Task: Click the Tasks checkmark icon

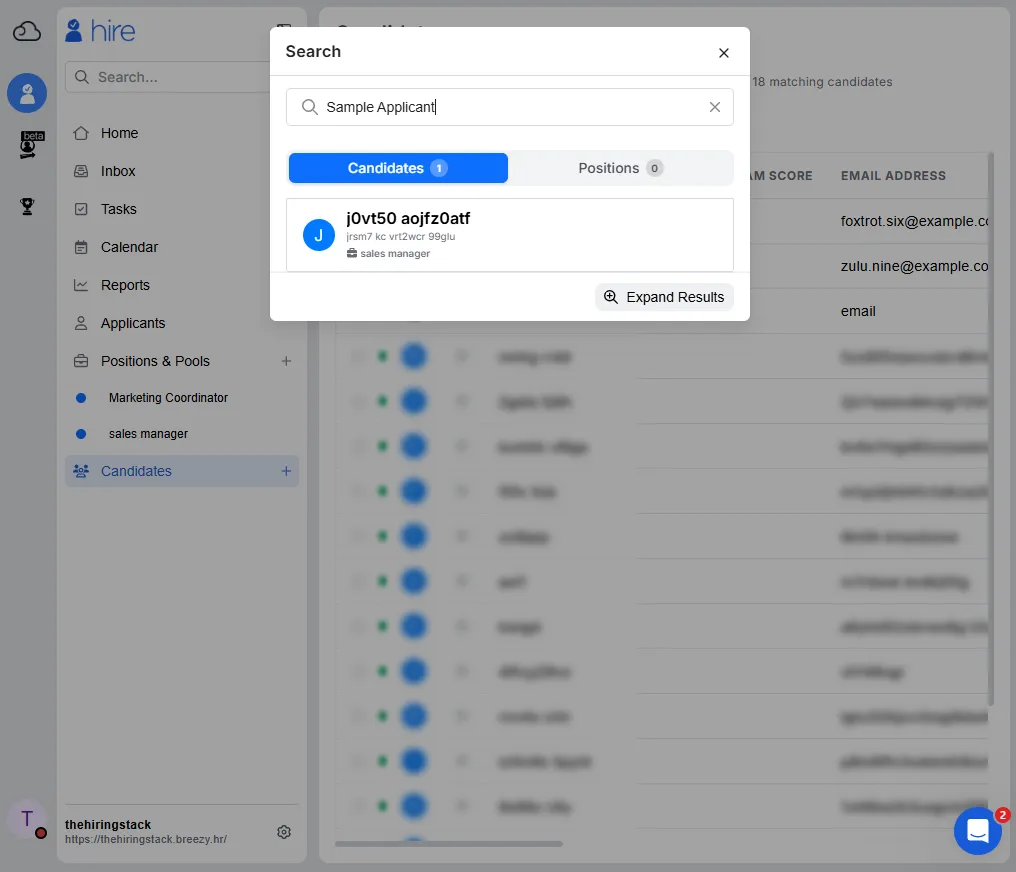Action: (x=81, y=209)
